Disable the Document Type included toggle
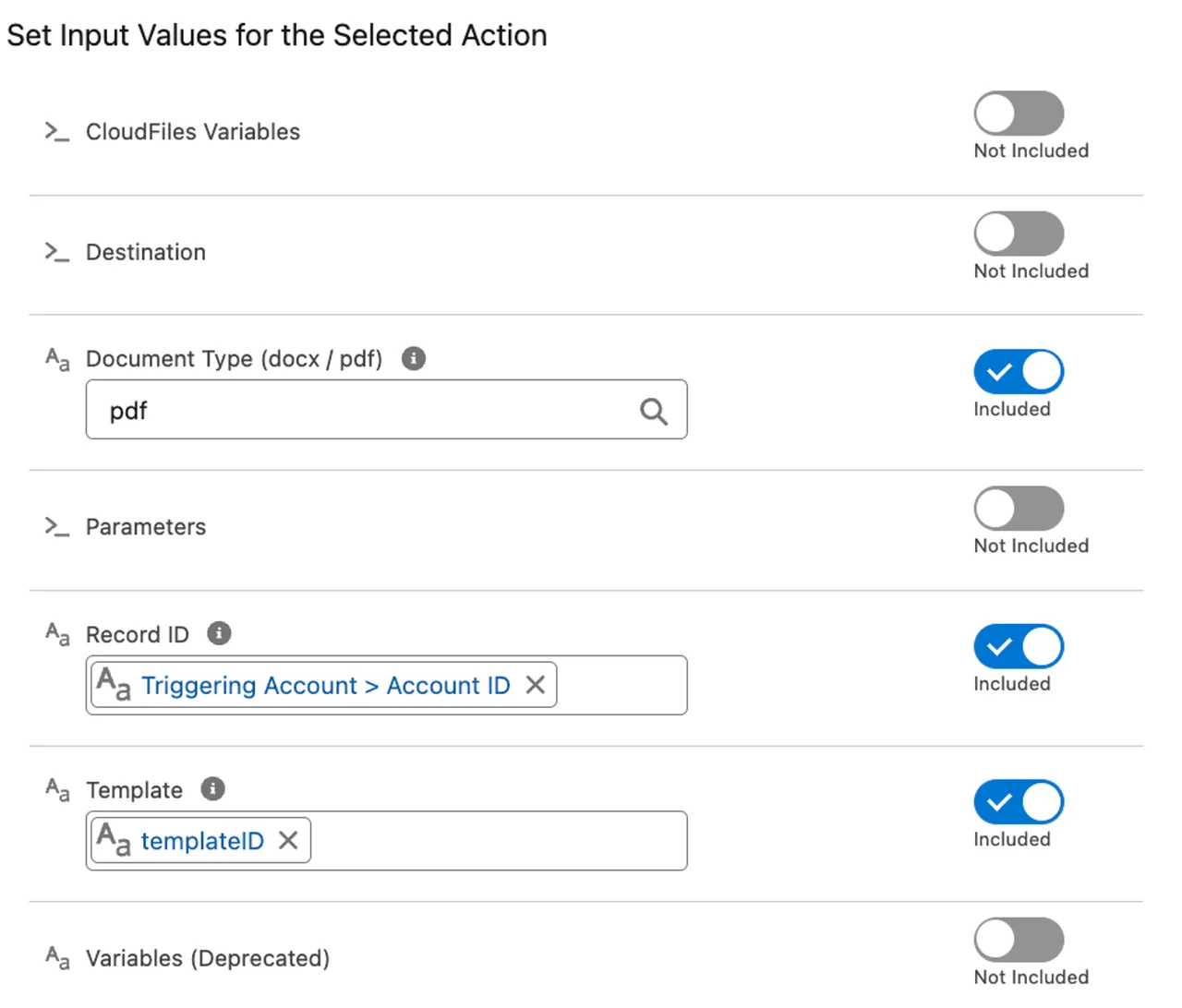This screenshot has height=1008, width=1182. (x=1018, y=371)
